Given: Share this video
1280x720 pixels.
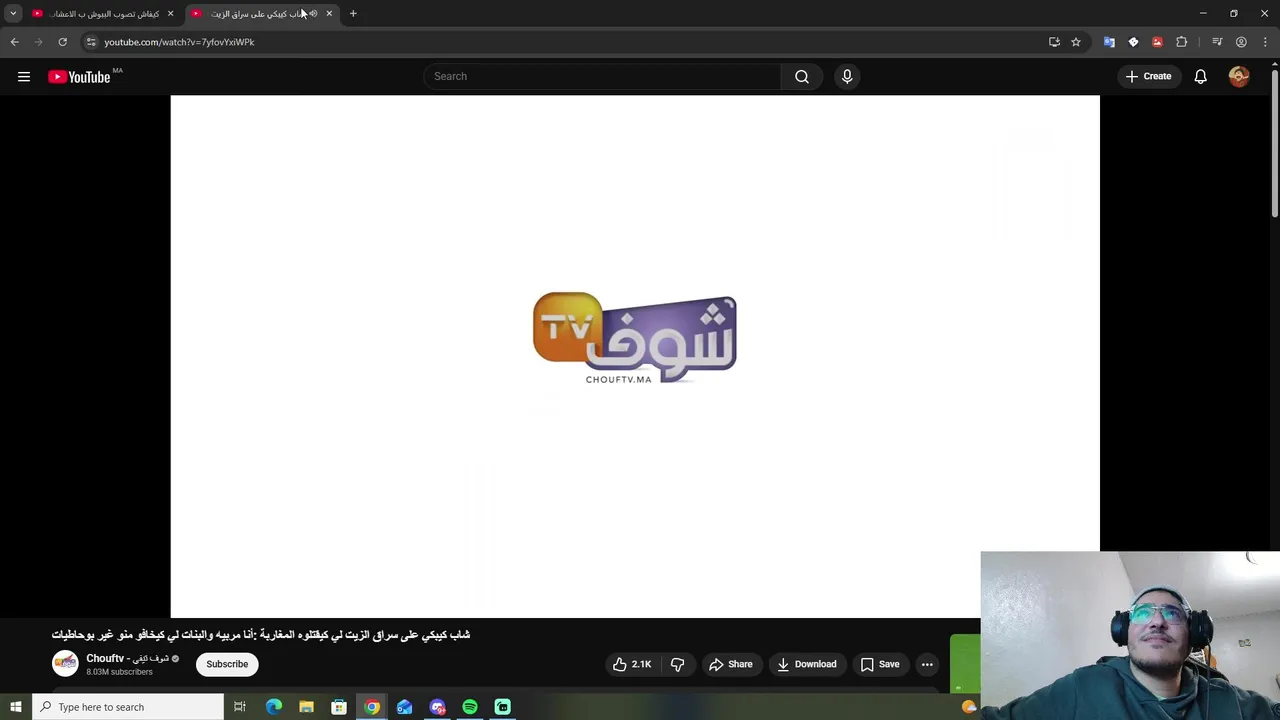Looking at the screenshot, I should (730, 664).
